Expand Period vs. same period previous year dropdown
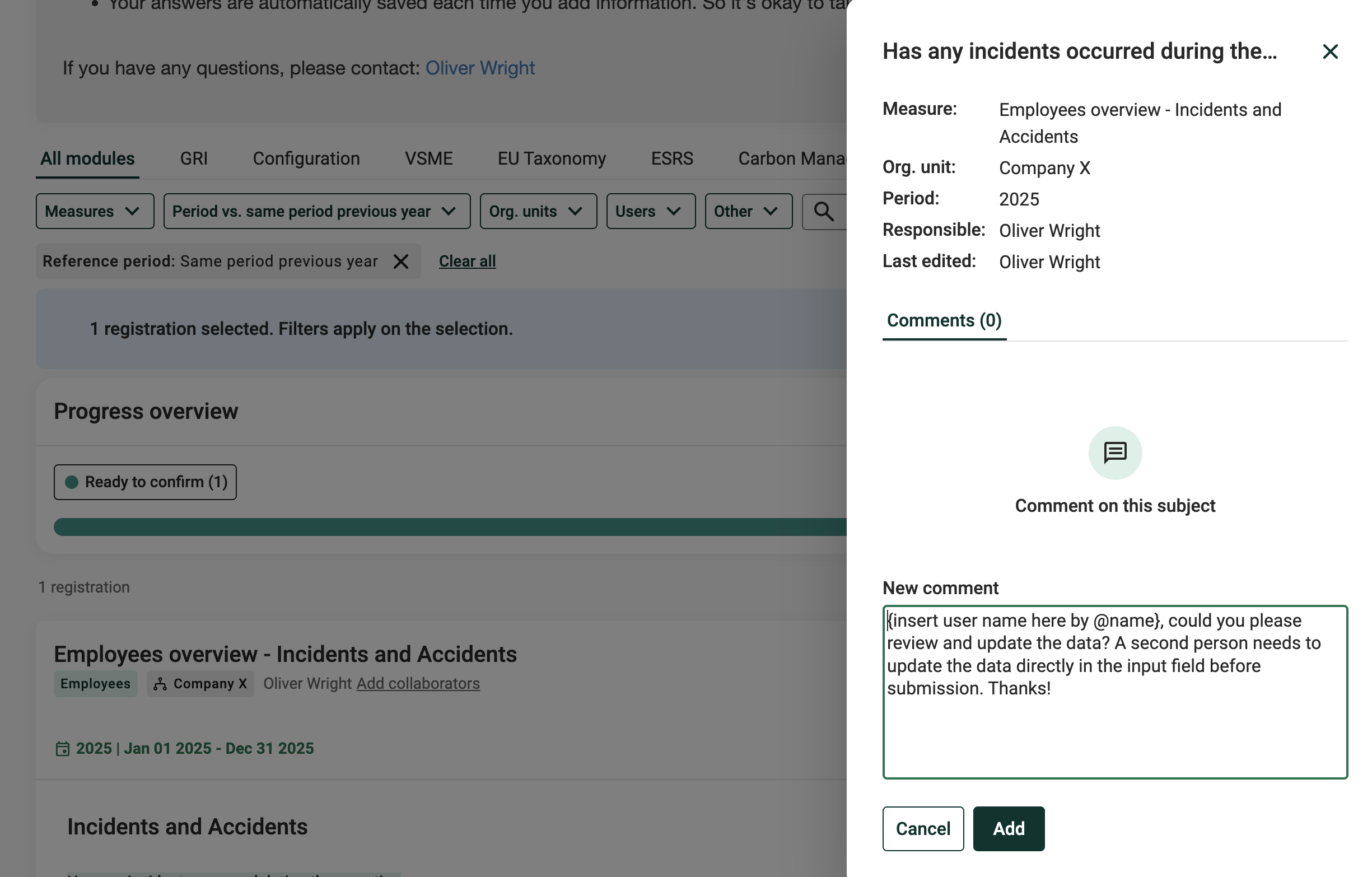The width and height of the screenshot is (1372, 877). [x=317, y=212]
